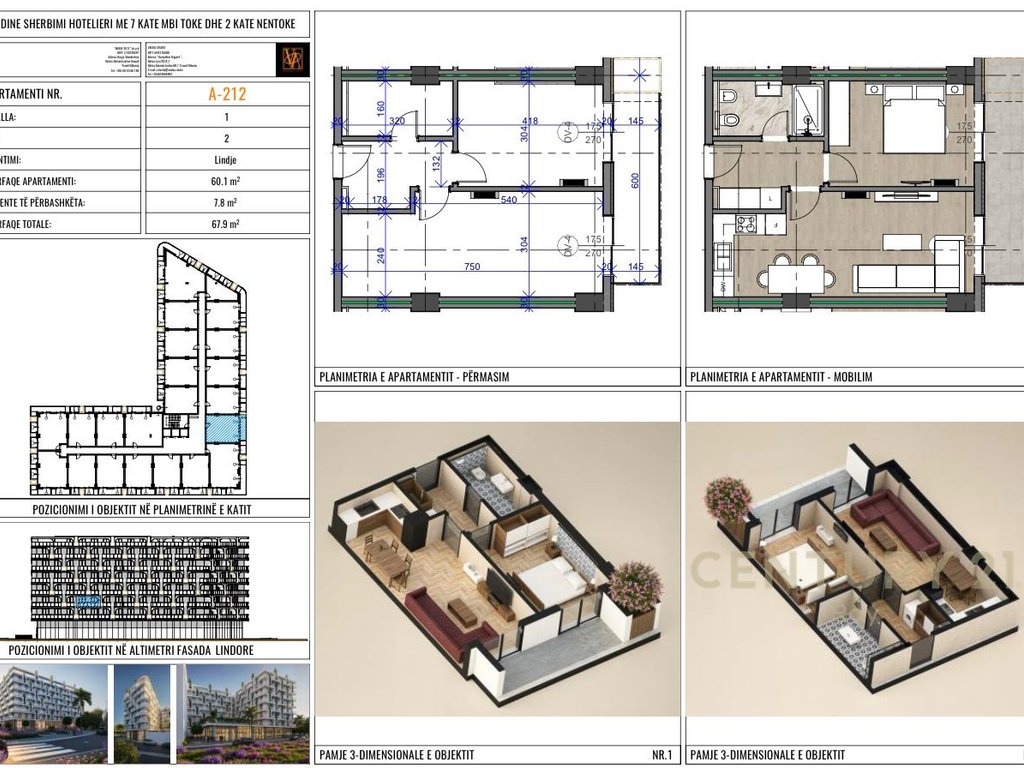Click the brown company logo in header
The image size is (1024, 768).
(293, 59)
